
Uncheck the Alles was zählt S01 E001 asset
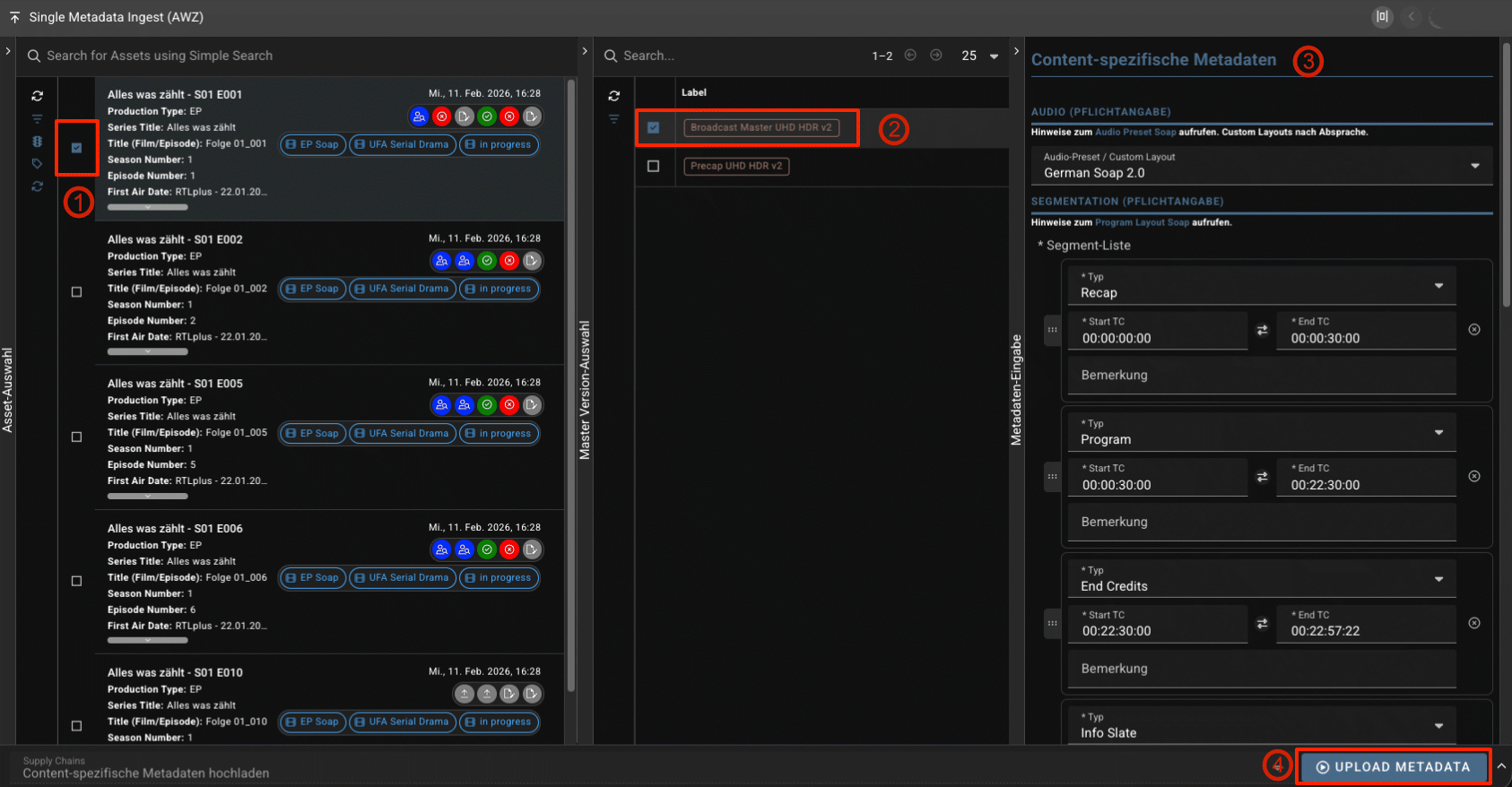[x=76, y=148]
